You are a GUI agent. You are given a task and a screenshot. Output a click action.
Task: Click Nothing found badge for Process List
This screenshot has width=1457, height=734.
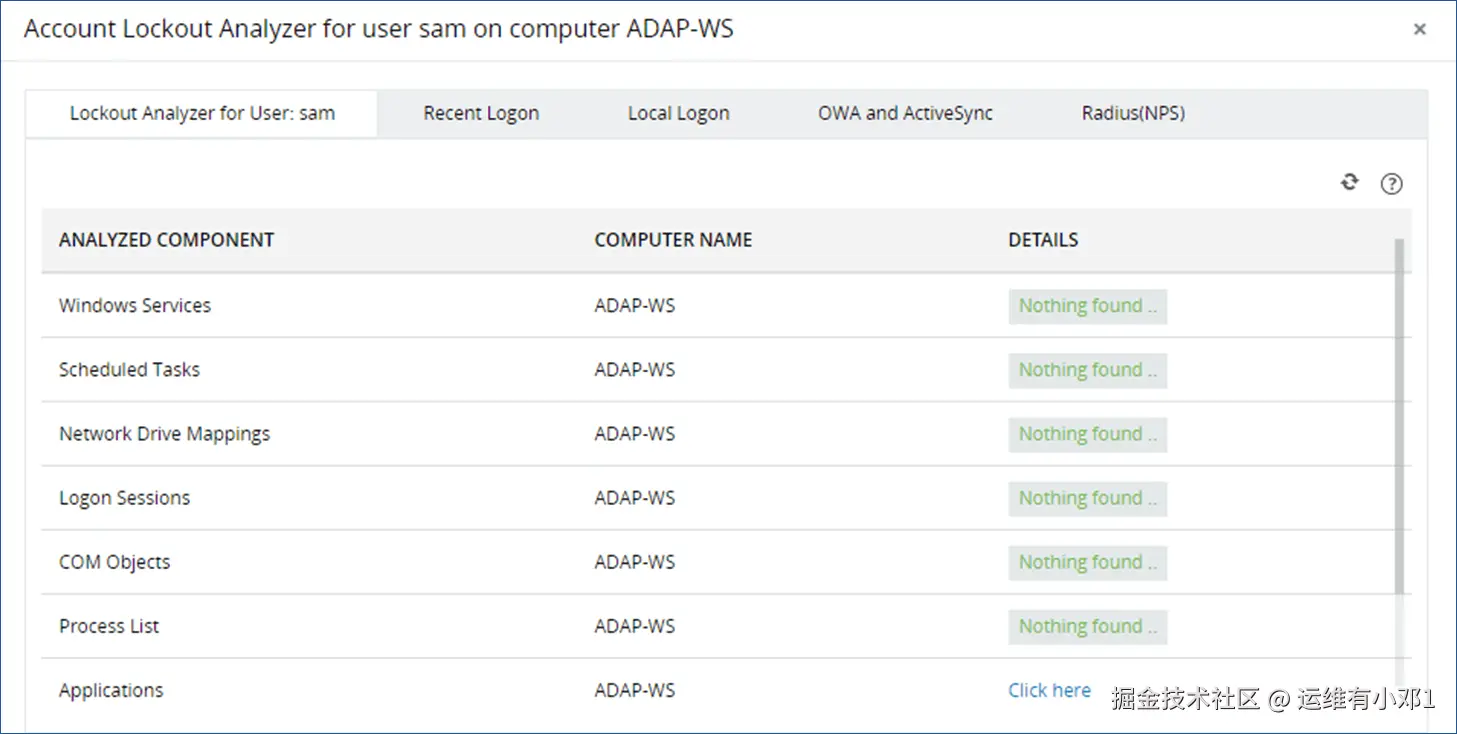1087,626
